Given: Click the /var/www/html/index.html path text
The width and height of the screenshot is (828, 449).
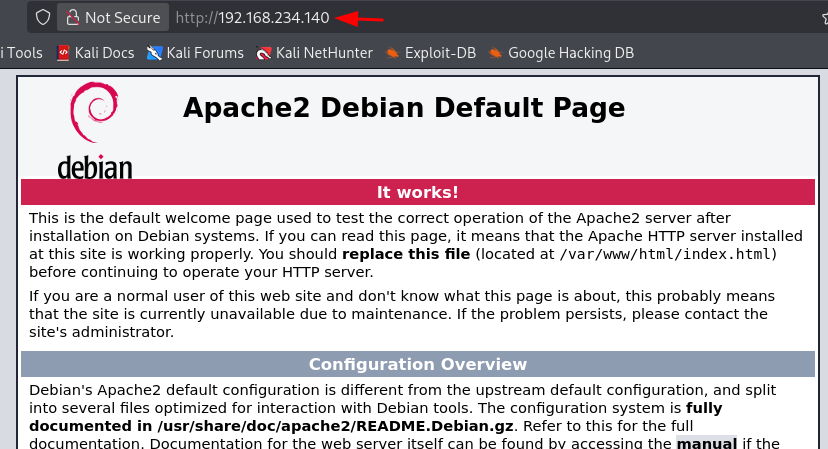Looking at the screenshot, I should 665,254.
